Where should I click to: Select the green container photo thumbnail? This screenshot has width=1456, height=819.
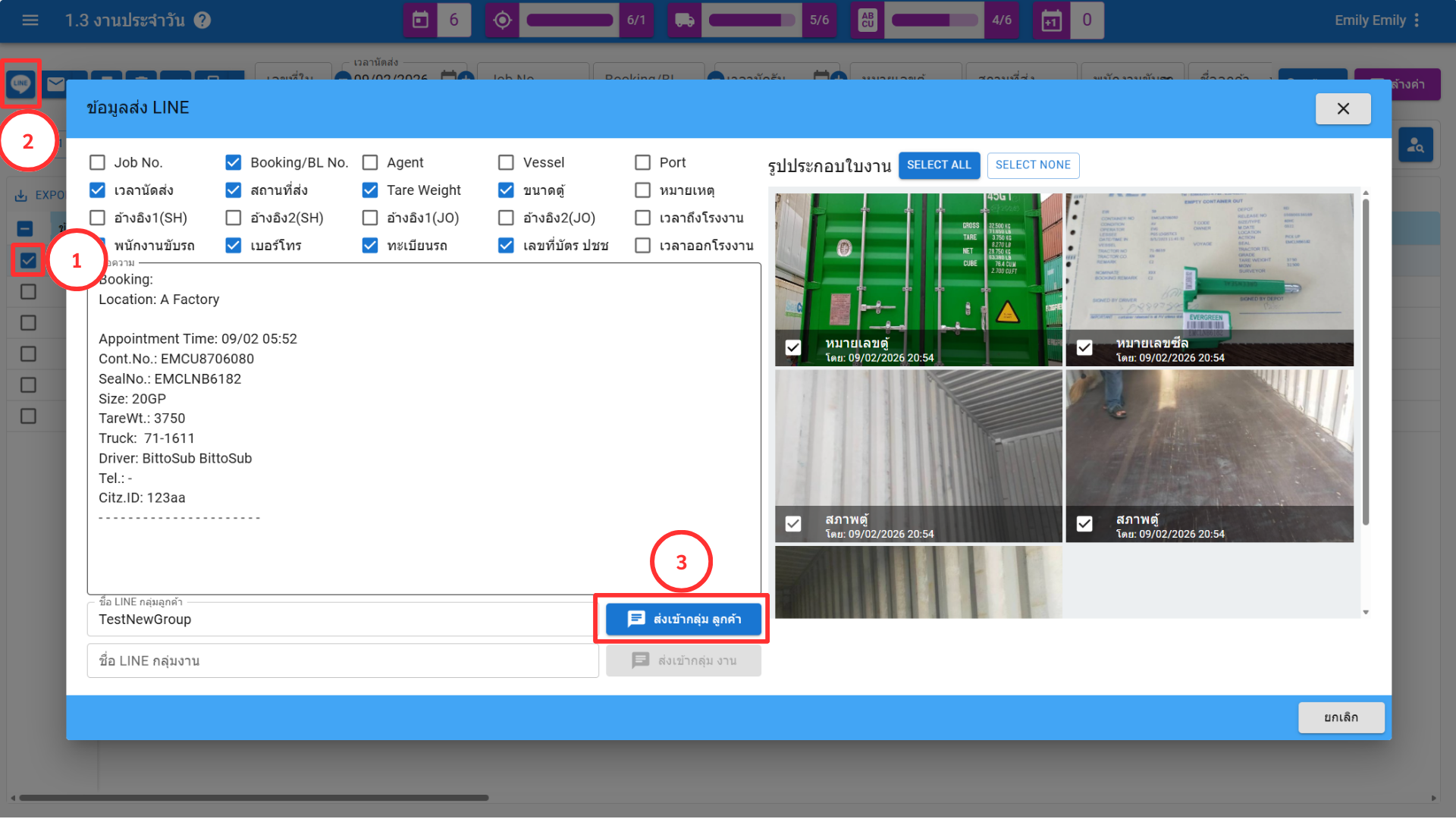(918, 279)
